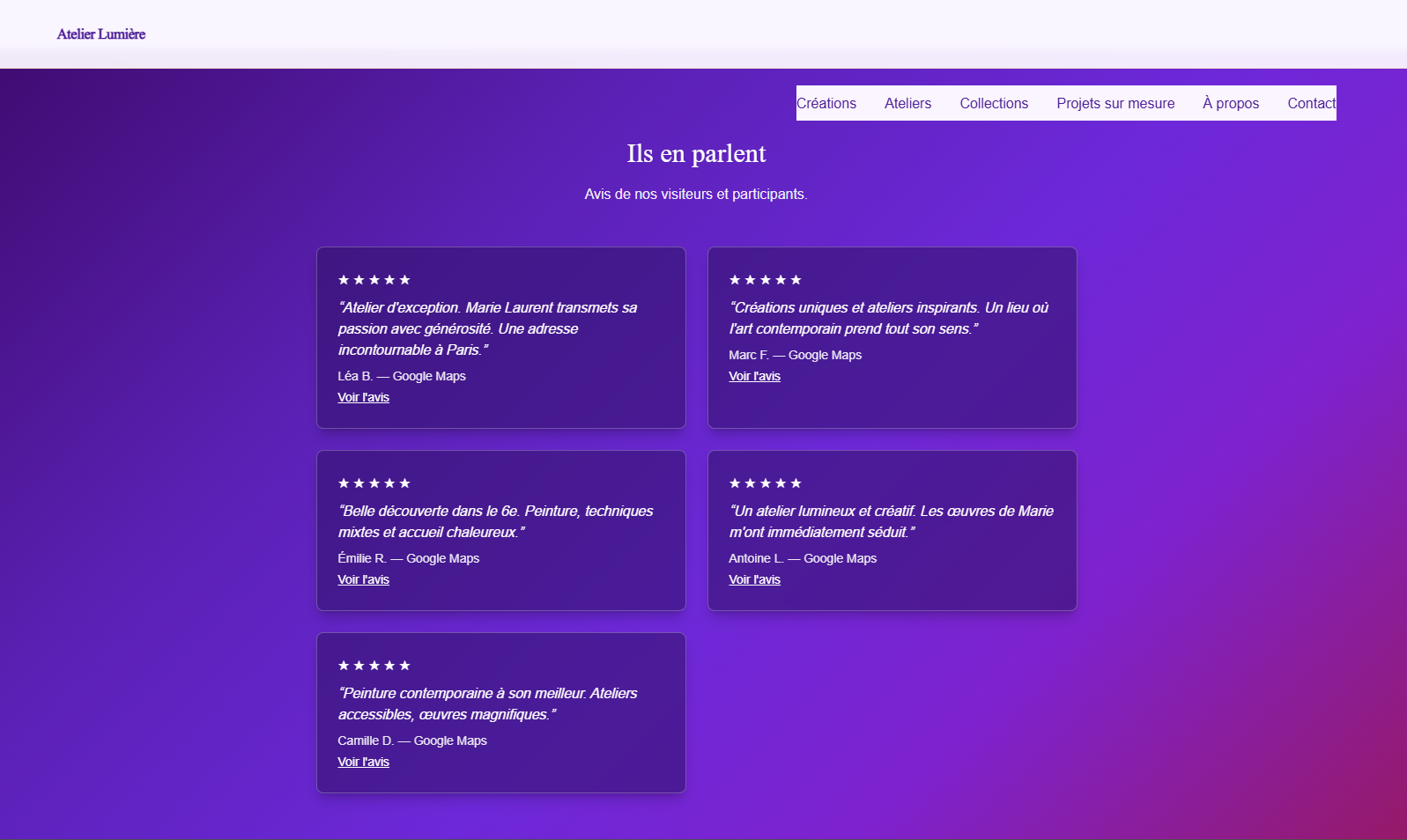Image resolution: width=1407 pixels, height=840 pixels.
Task: Click the Atelier Lumière logo
Action: pyautogui.click(x=101, y=34)
